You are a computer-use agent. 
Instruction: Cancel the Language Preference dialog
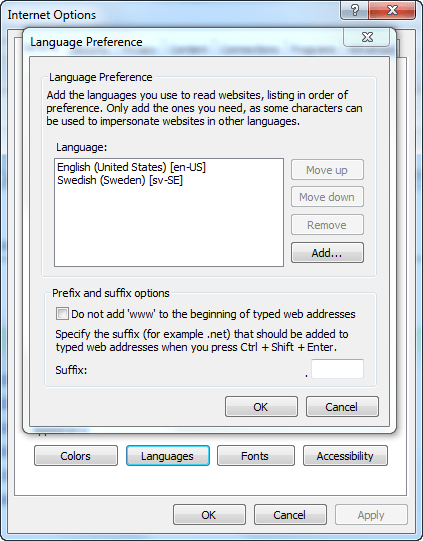(x=342, y=406)
